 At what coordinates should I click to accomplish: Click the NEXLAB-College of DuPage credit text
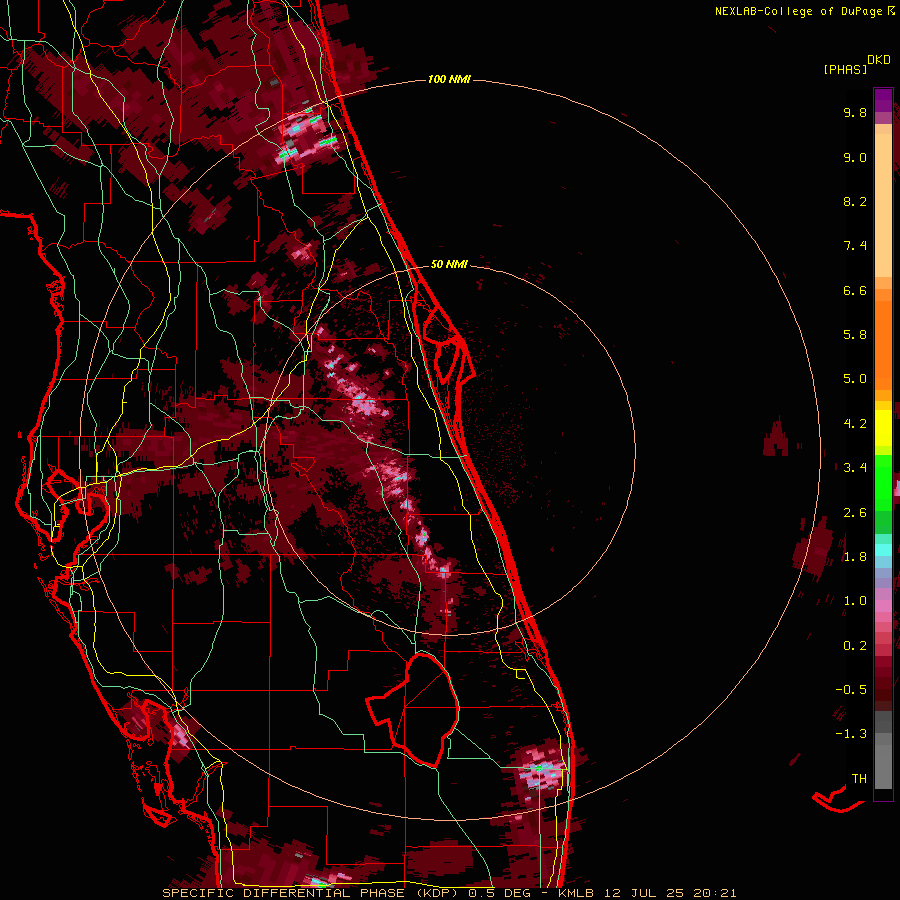click(799, 11)
